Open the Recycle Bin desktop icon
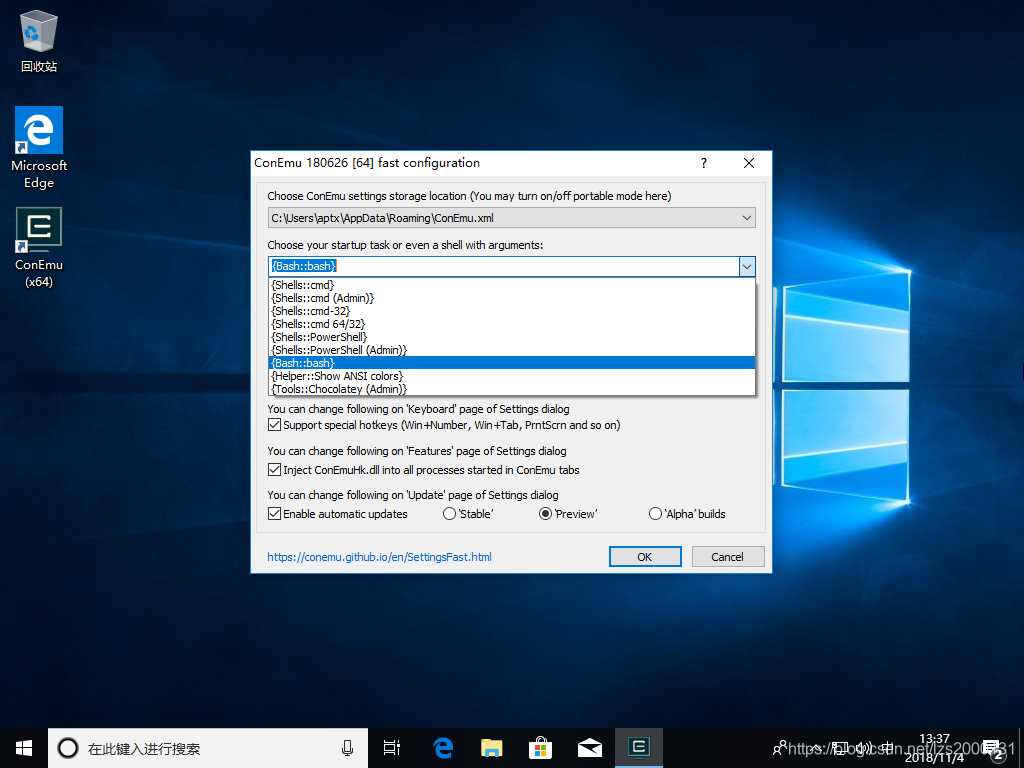Viewport: 1024px width, 768px height. [x=39, y=40]
